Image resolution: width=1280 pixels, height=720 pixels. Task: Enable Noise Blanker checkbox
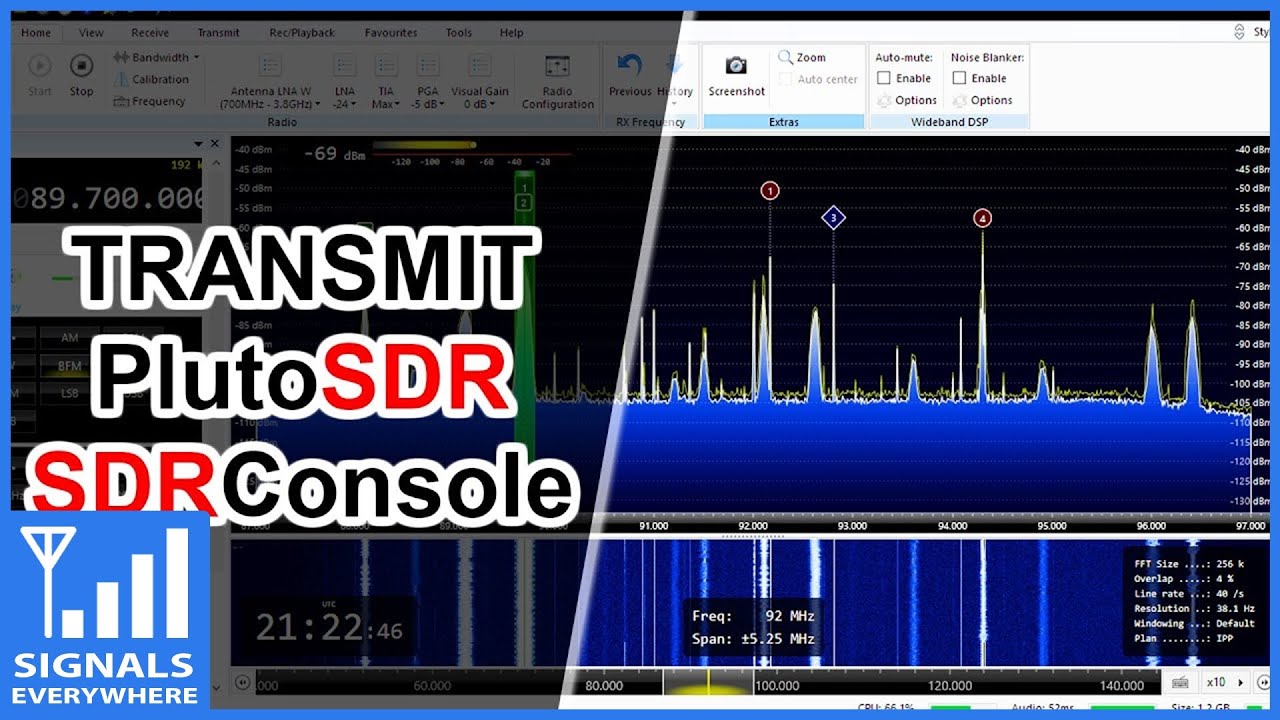pos(959,78)
